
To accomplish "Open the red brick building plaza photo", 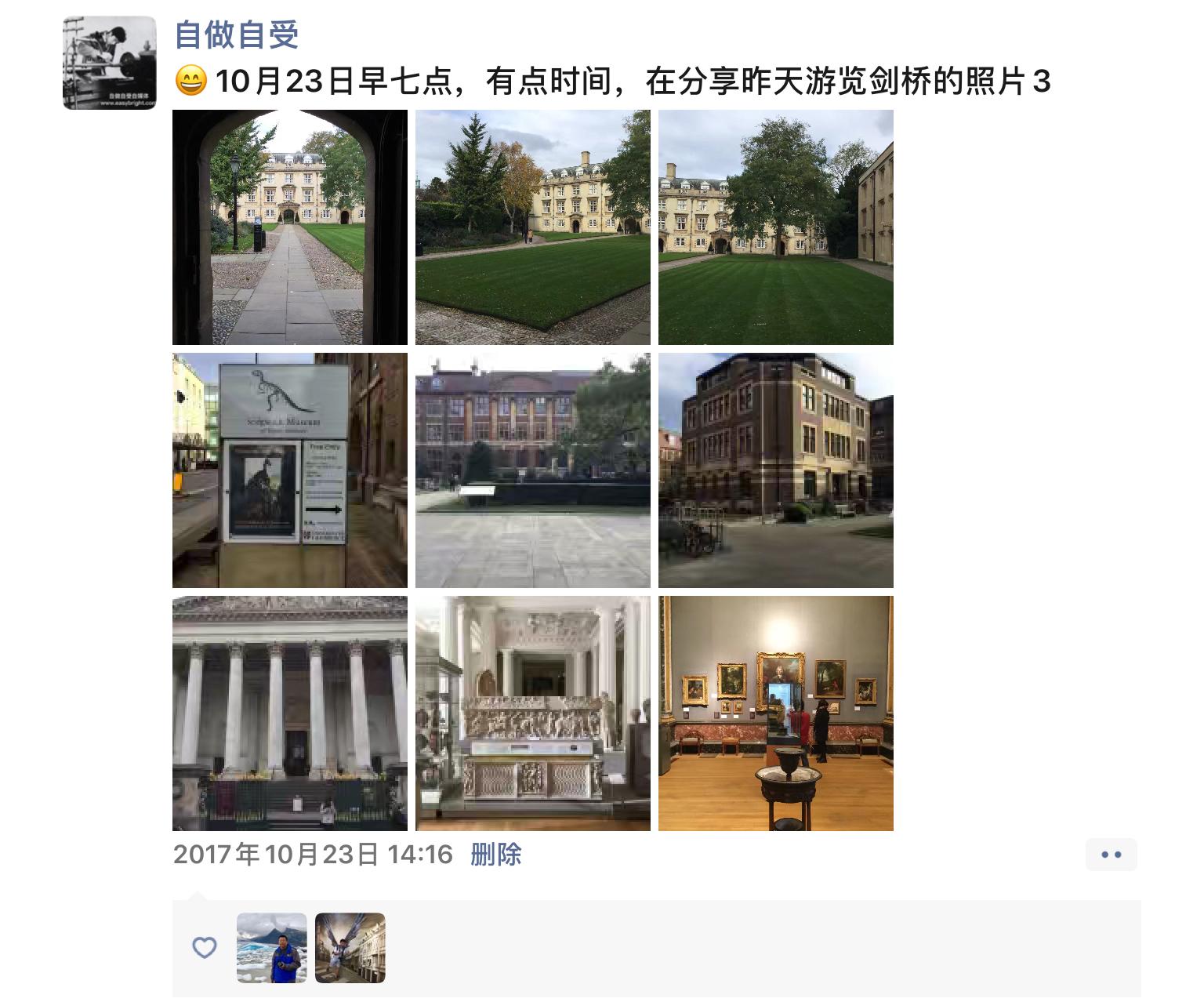I will 533,470.
